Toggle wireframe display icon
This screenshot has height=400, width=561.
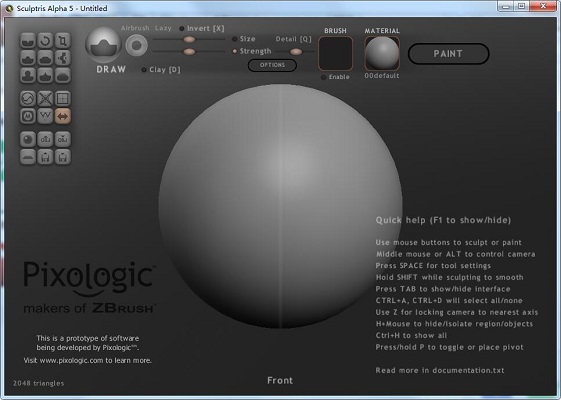click(x=45, y=116)
